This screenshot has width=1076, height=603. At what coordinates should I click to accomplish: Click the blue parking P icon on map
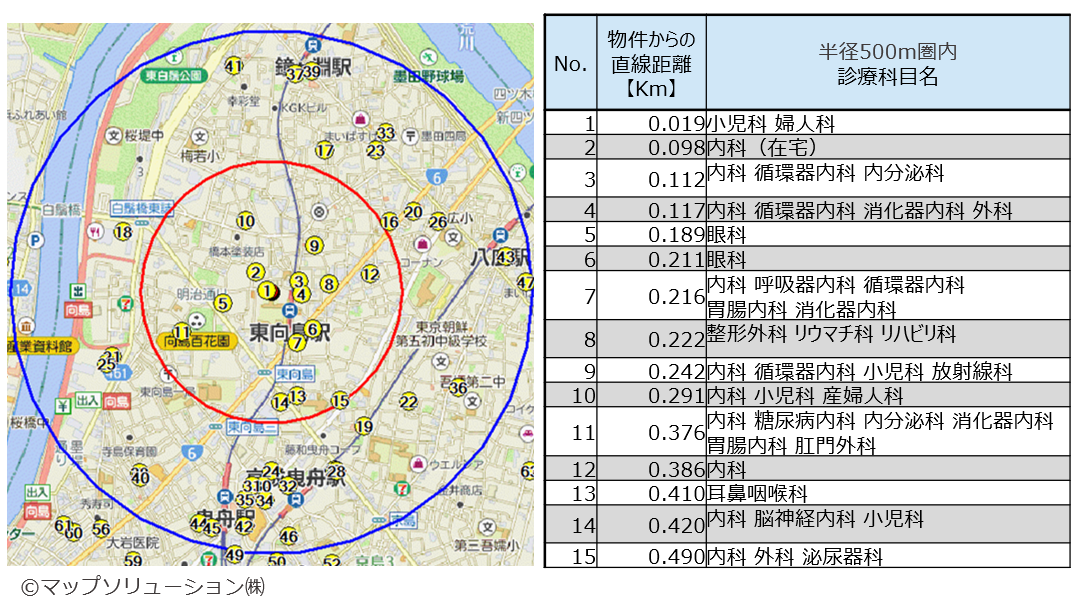(x=36, y=241)
